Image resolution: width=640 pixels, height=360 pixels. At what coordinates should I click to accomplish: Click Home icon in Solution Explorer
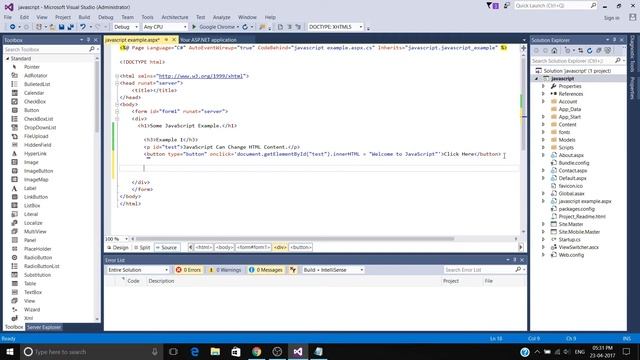click(554, 51)
